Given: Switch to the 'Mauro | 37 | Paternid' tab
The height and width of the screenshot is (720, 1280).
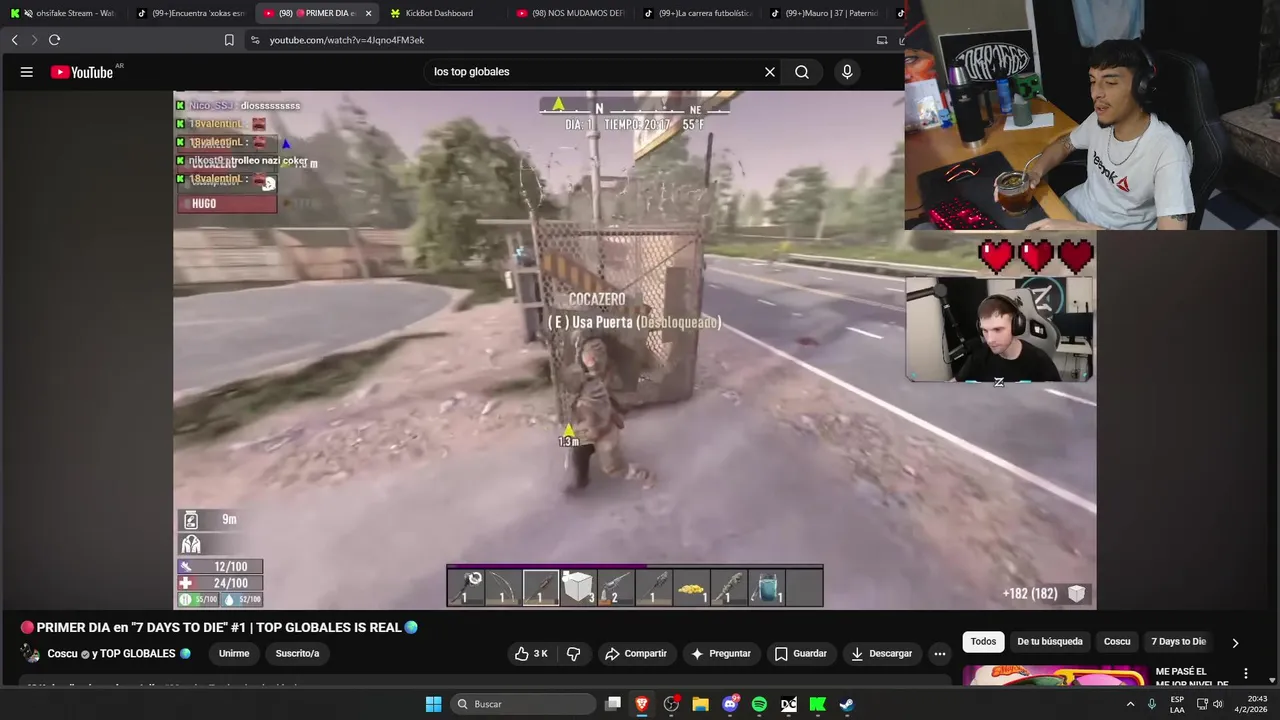Looking at the screenshot, I should pyautogui.click(x=823, y=13).
